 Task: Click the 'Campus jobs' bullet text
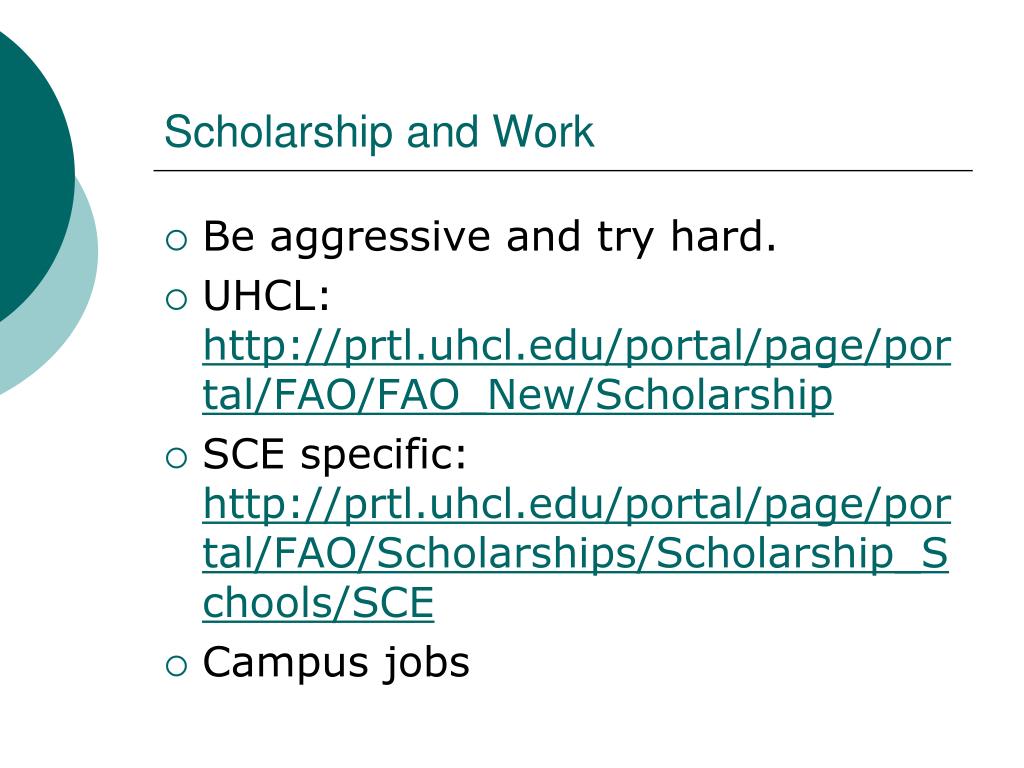(x=336, y=663)
